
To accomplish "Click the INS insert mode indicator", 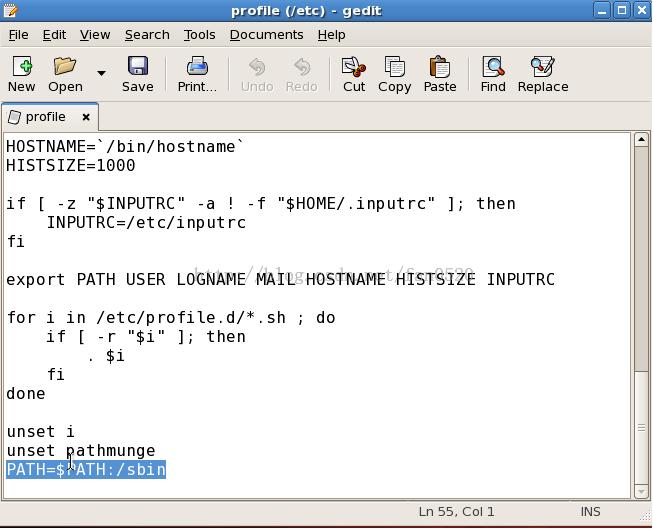I will pyautogui.click(x=591, y=512).
